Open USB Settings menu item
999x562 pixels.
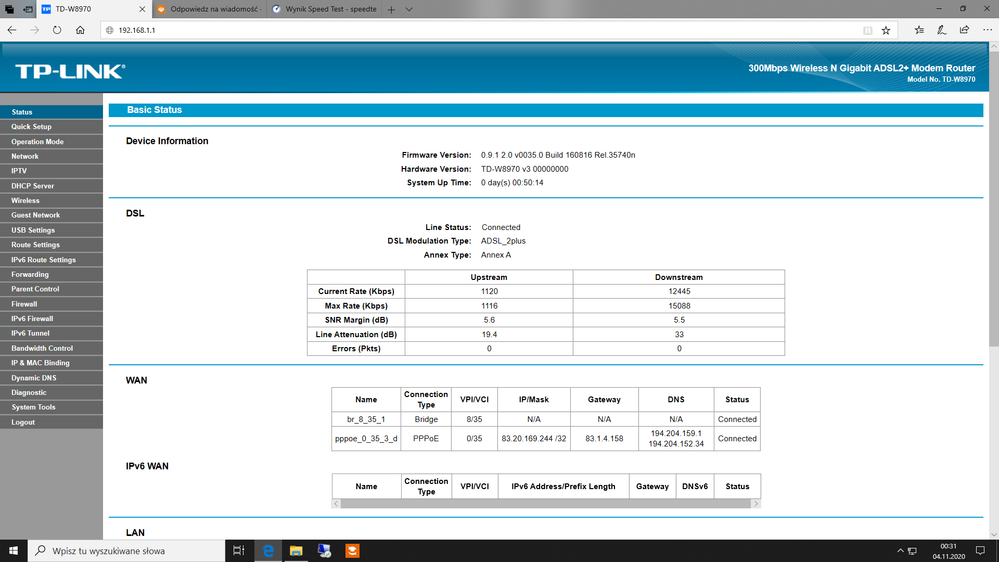pos(51,230)
